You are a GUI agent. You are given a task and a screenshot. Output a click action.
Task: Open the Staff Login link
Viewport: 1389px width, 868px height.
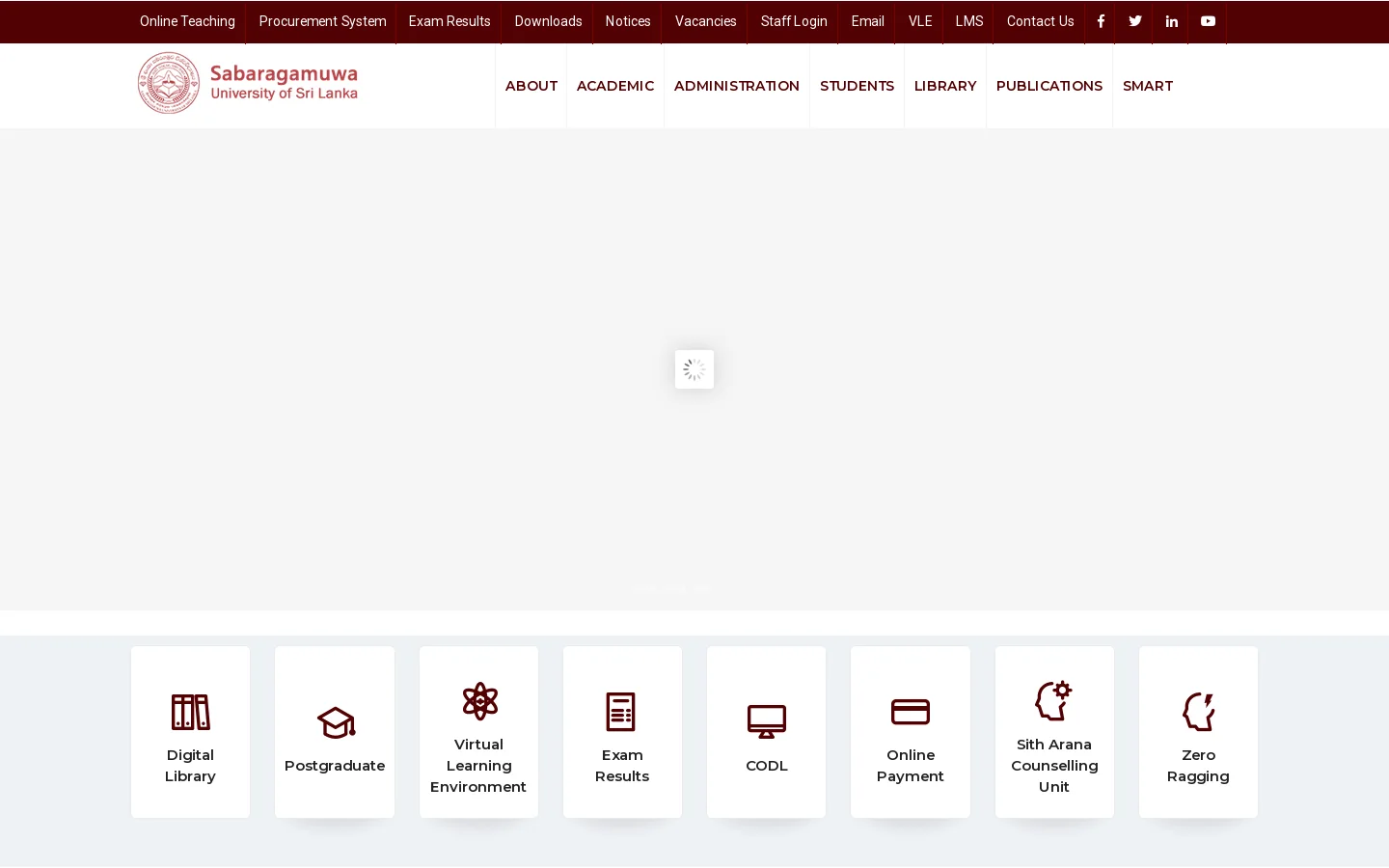tap(794, 21)
